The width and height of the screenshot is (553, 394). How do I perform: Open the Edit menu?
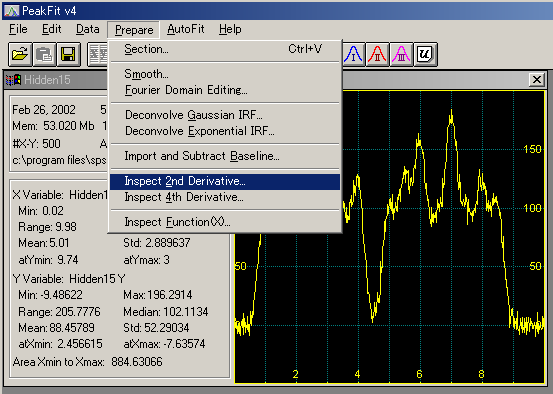click(51, 29)
